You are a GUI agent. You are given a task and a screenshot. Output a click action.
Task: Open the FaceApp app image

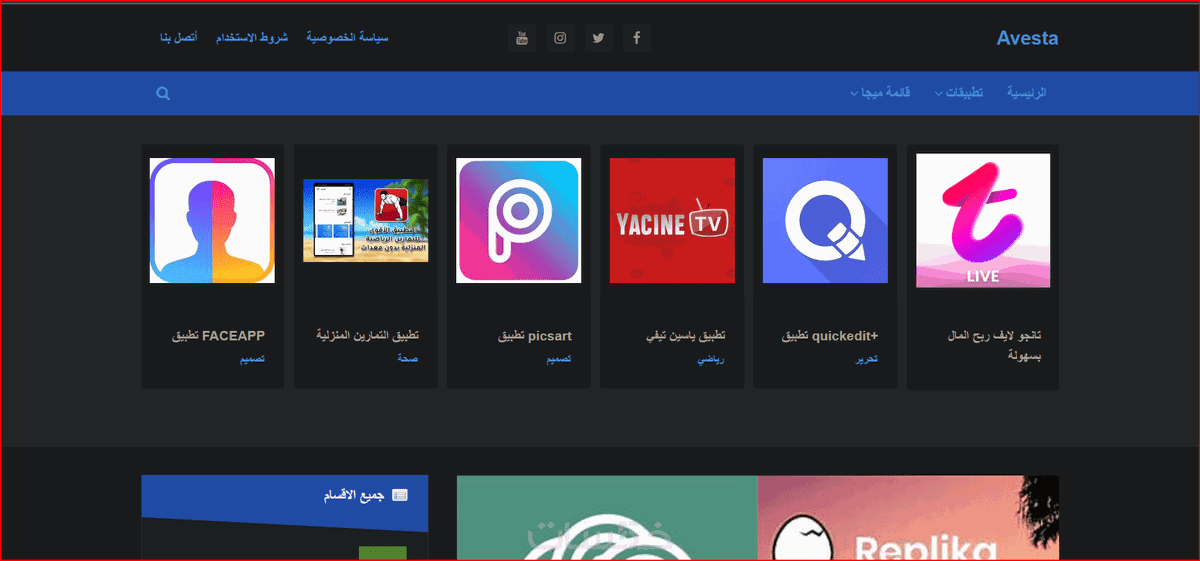pyautogui.click(x=212, y=220)
